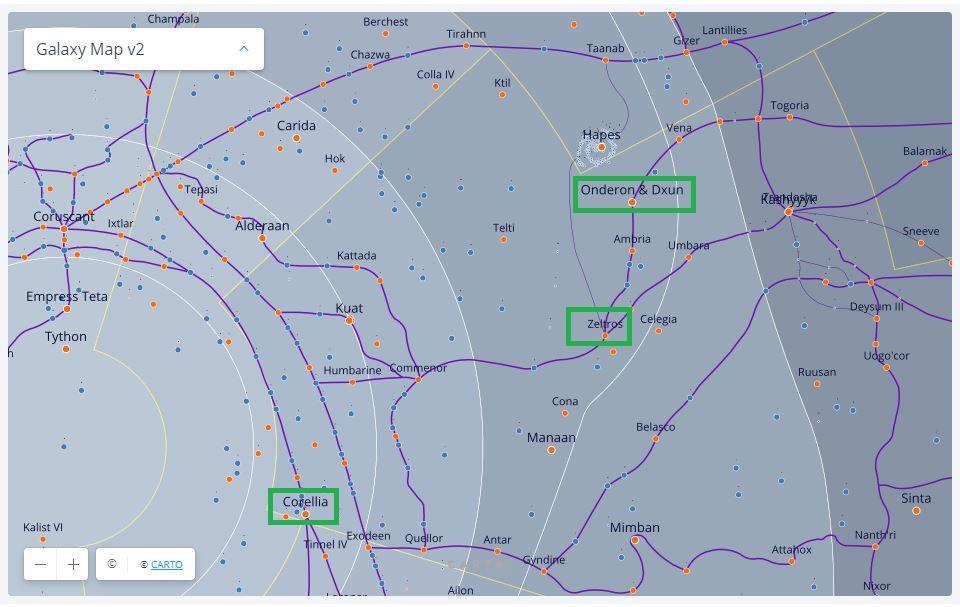Zoom out with the minus button
Screen dimensions: 960x607
click(x=40, y=564)
